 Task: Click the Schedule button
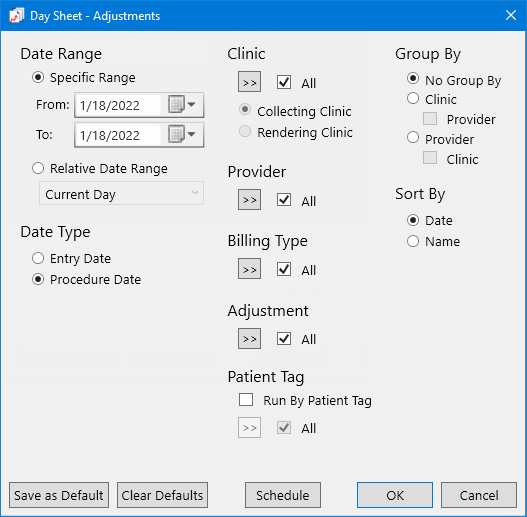tap(283, 495)
